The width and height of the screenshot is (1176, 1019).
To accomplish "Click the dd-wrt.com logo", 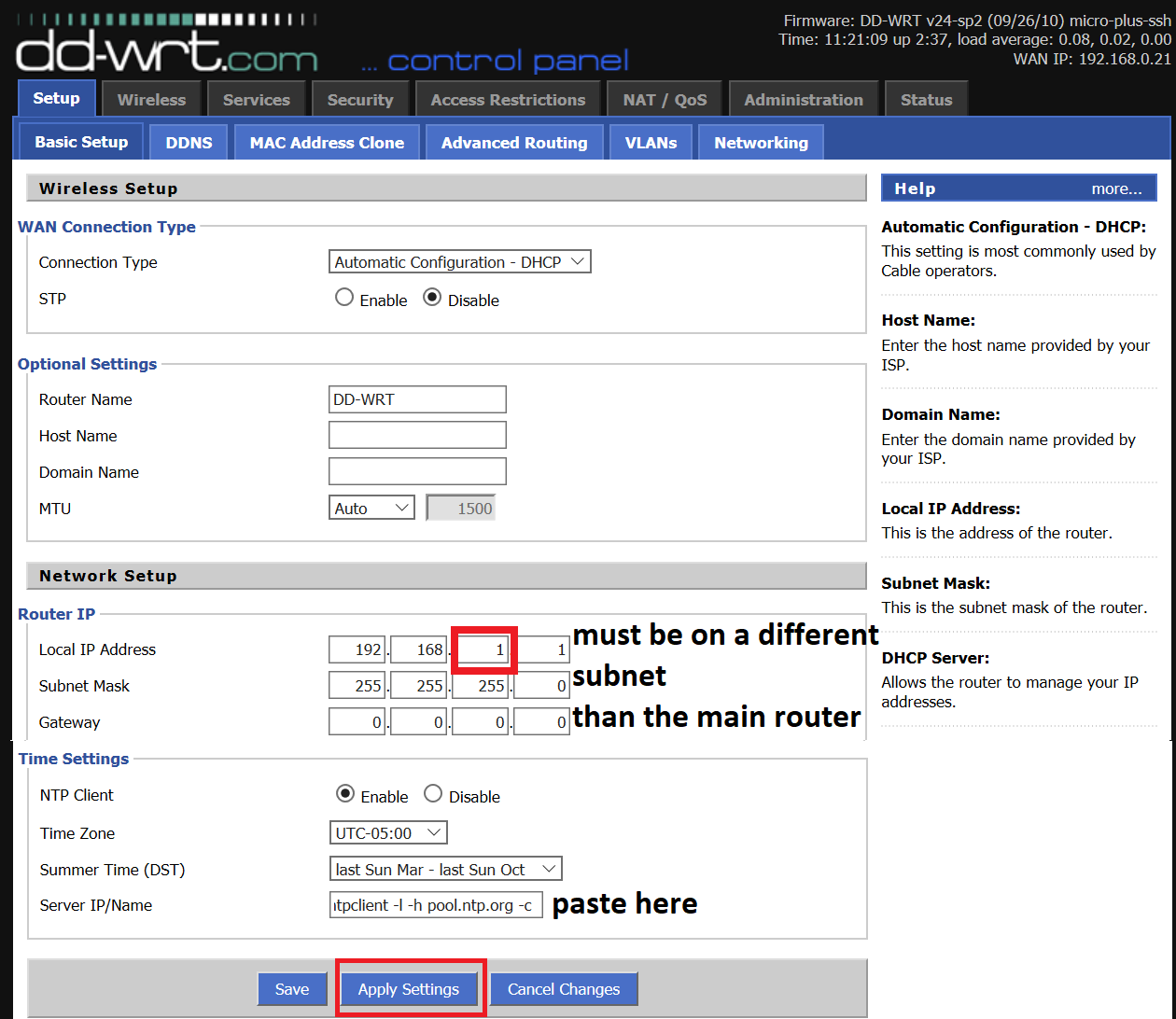I will click(167, 45).
